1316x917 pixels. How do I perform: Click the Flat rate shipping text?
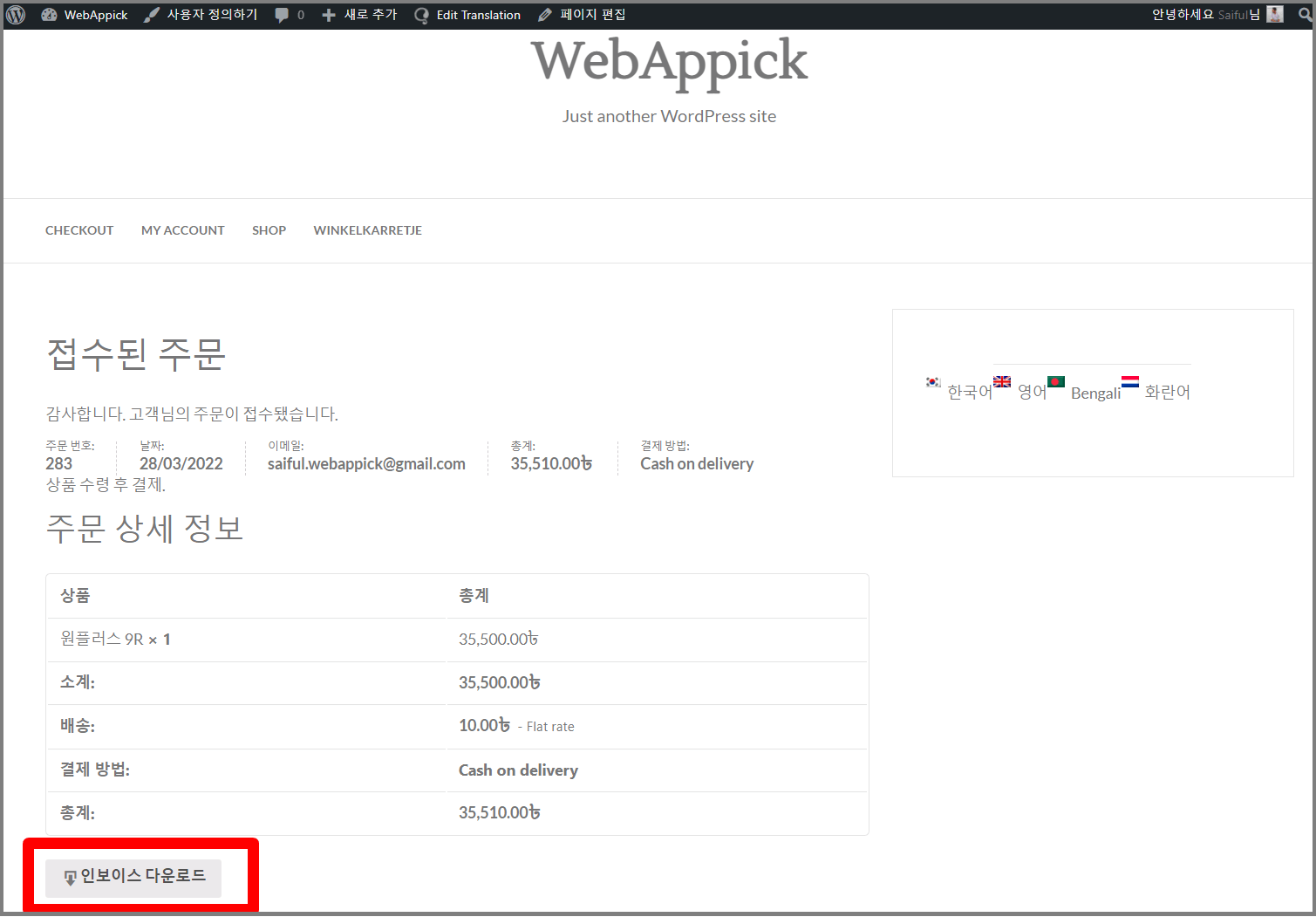pyautogui.click(x=550, y=727)
